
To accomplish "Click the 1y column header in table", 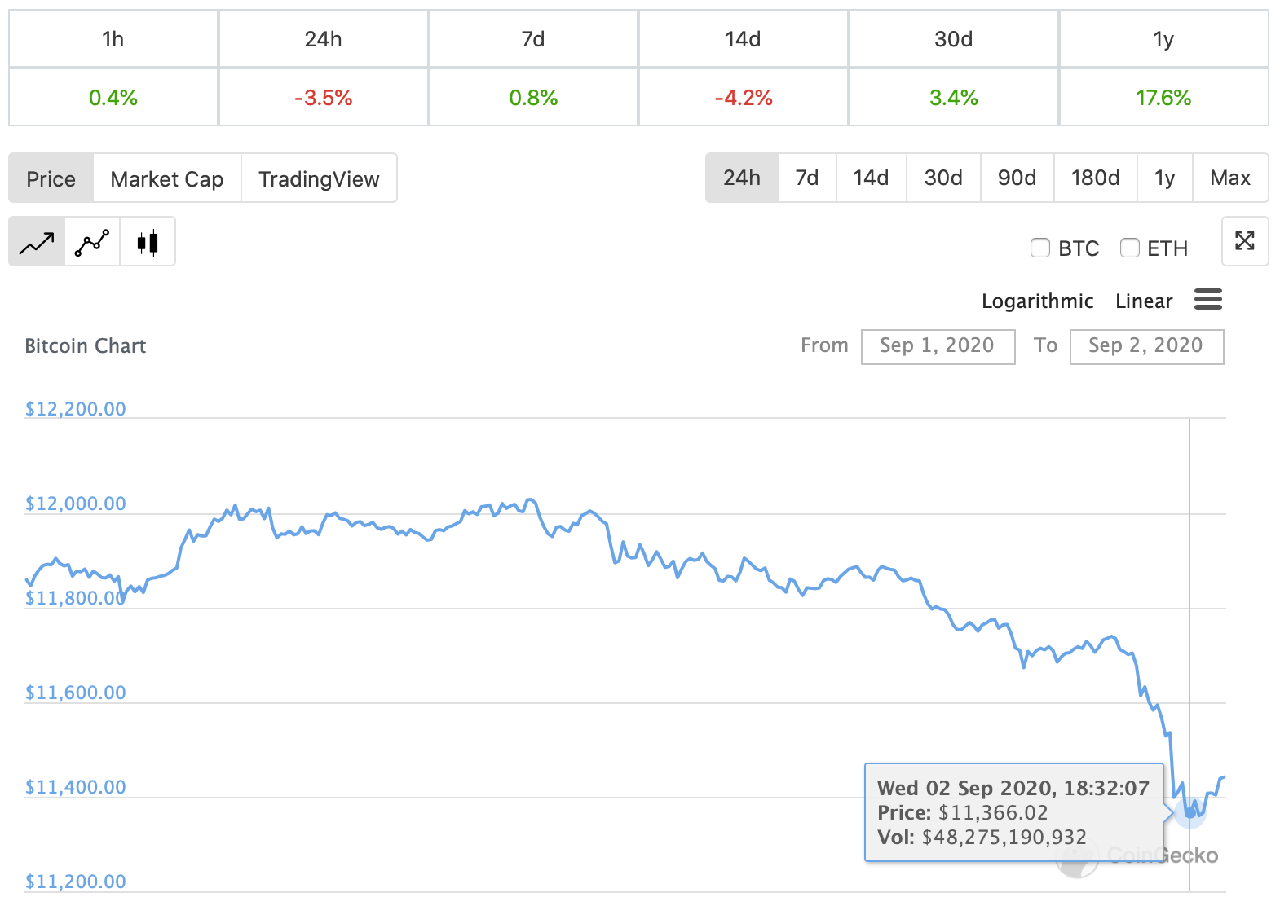I will (x=1164, y=39).
